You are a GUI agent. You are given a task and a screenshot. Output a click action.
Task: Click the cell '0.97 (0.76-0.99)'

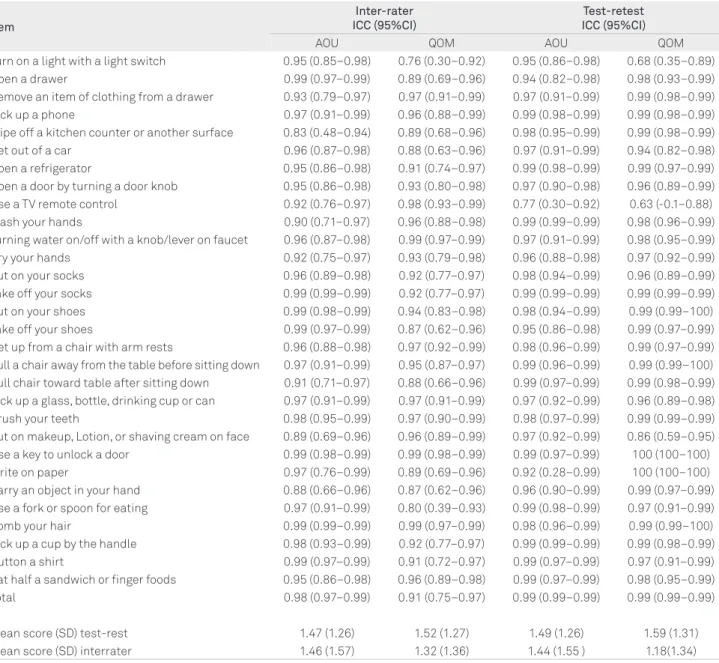click(327, 472)
